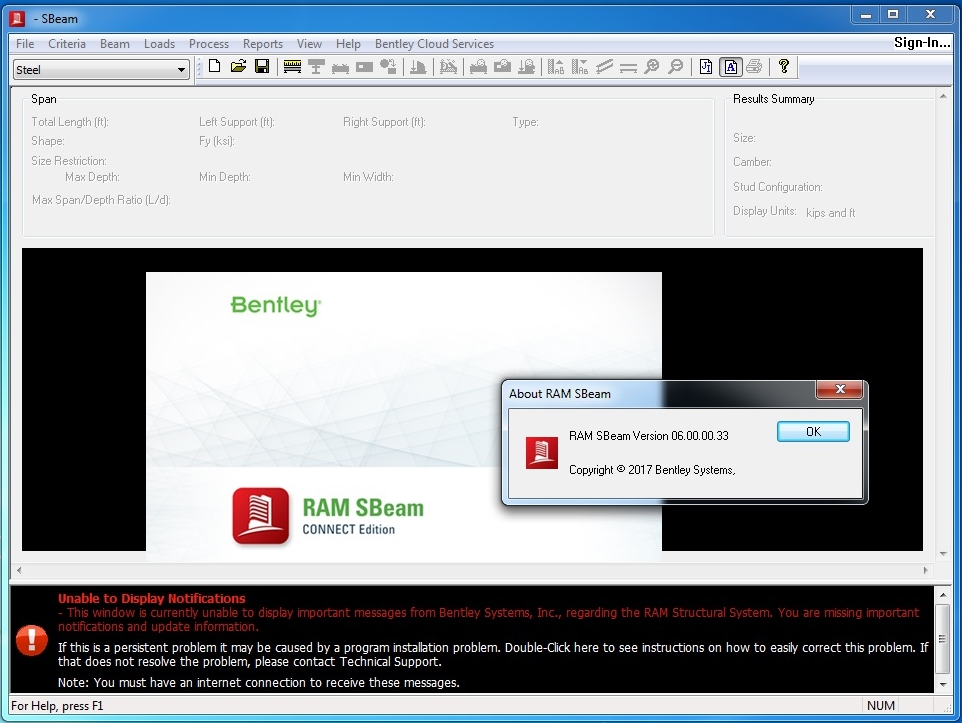Toggle the highlighted letter A toolbar button
This screenshot has height=723, width=962.
[731, 67]
